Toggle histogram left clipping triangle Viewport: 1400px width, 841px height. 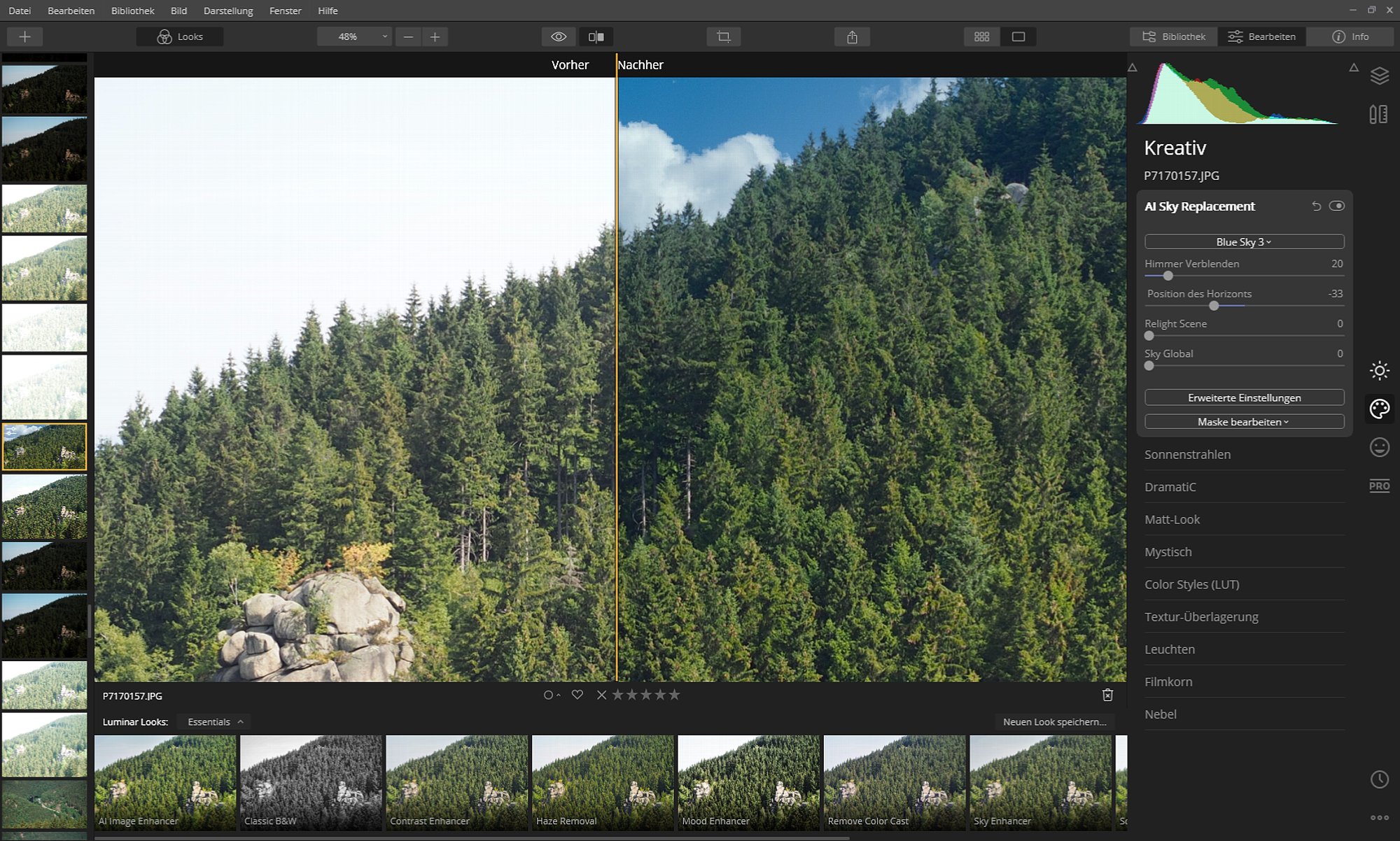tap(1132, 68)
